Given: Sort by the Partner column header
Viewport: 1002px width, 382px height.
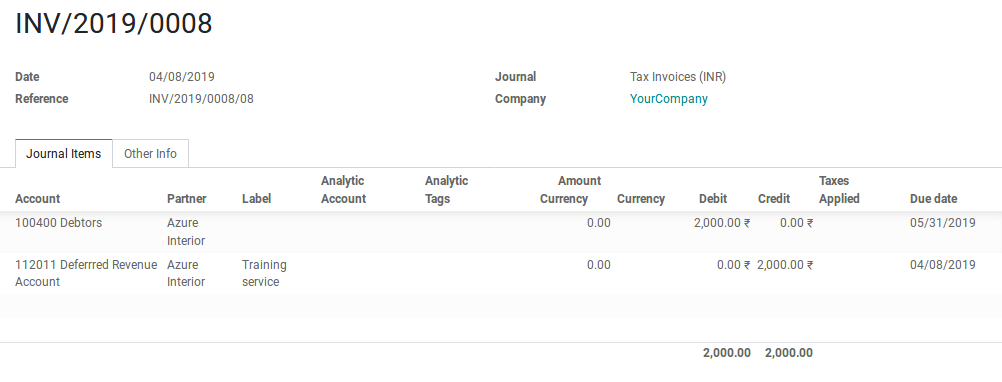Looking at the screenshot, I should pyautogui.click(x=187, y=199).
